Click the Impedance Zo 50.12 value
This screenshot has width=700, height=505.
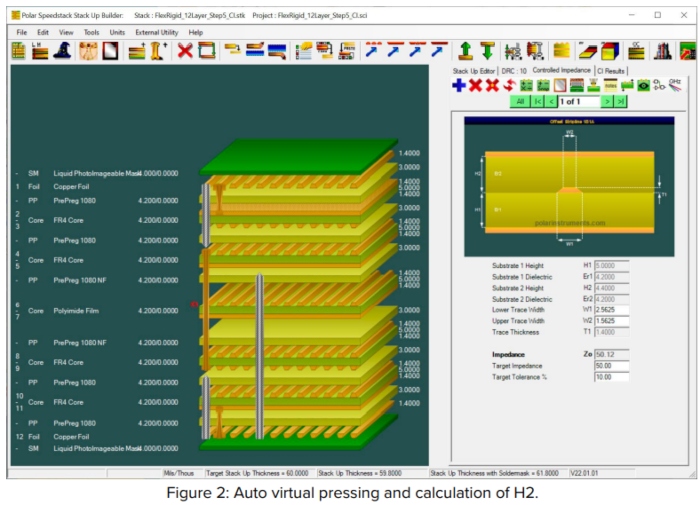pos(612,355)
